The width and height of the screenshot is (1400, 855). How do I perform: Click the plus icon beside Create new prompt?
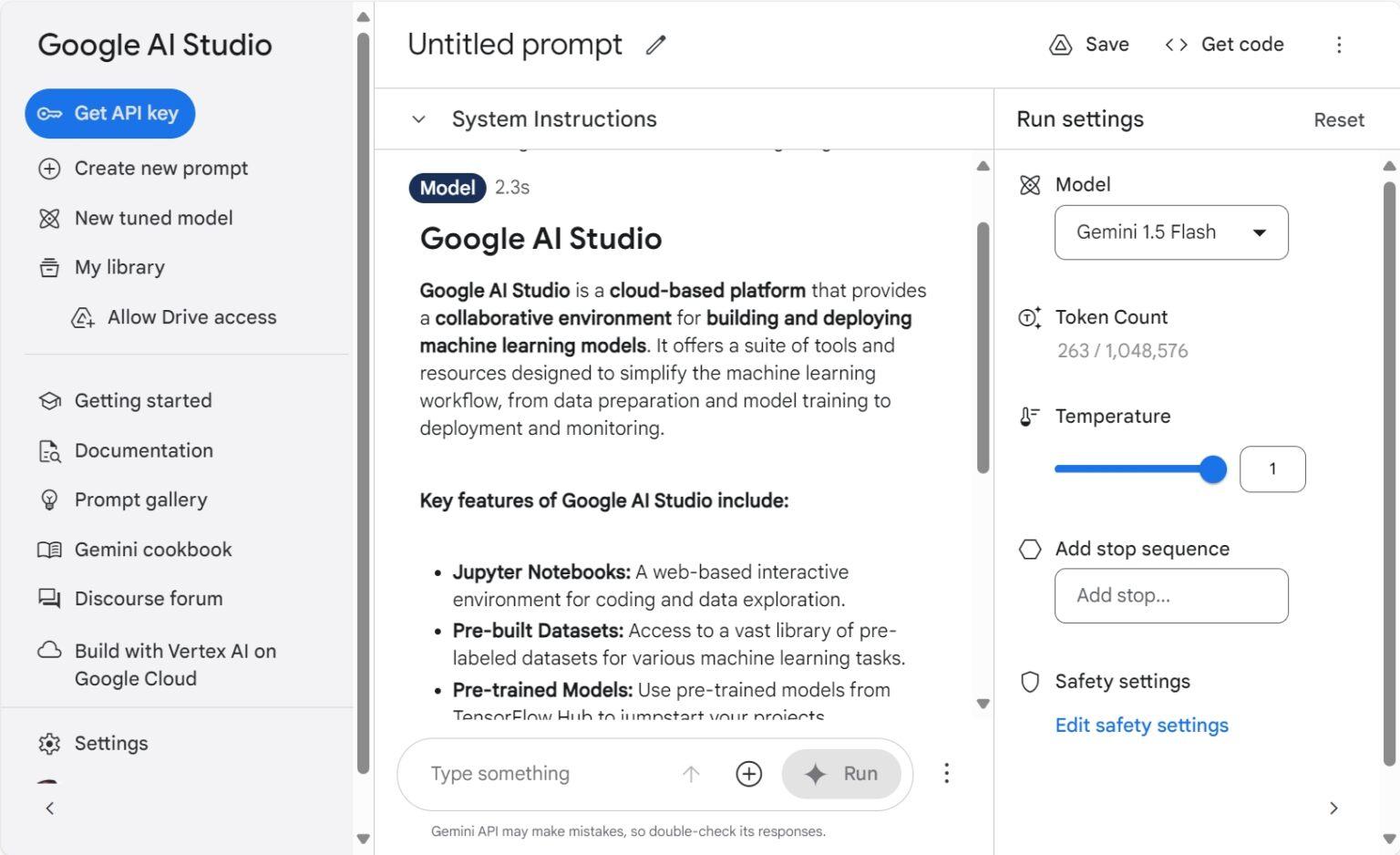coord(49,169)
